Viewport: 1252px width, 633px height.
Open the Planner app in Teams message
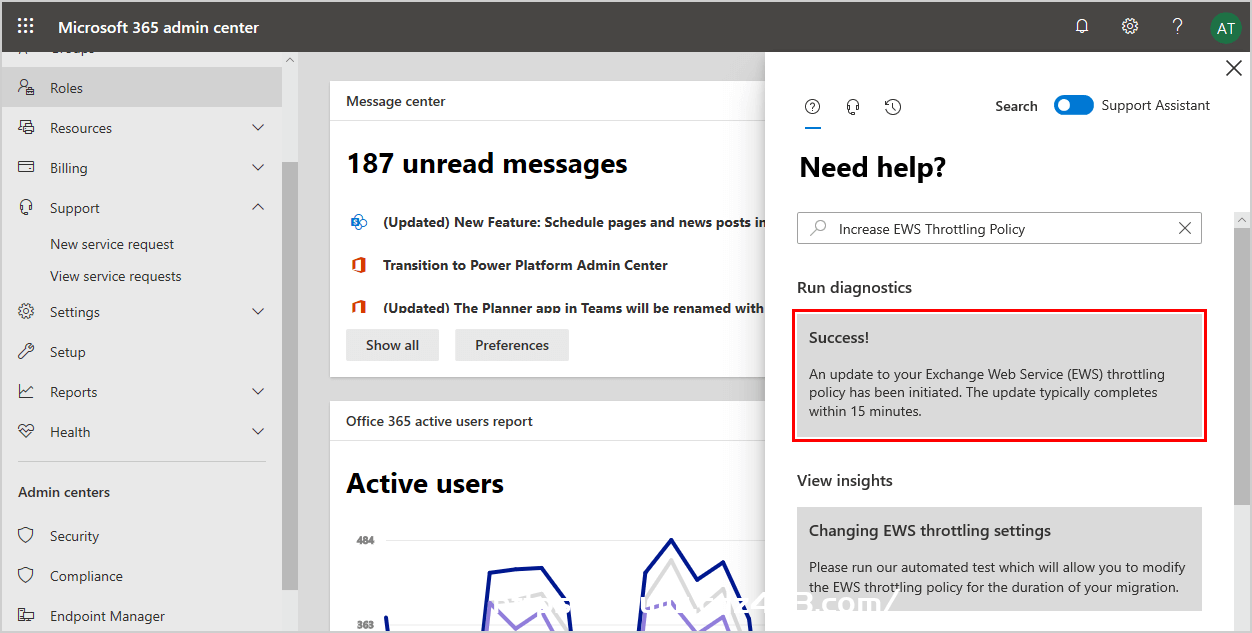point(574,308)
